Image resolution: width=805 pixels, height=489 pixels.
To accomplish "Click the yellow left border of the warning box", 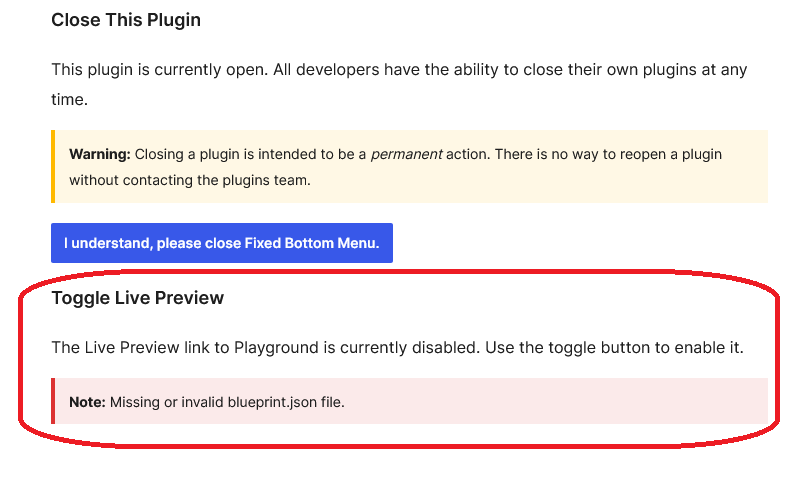I will pos(53,166).
